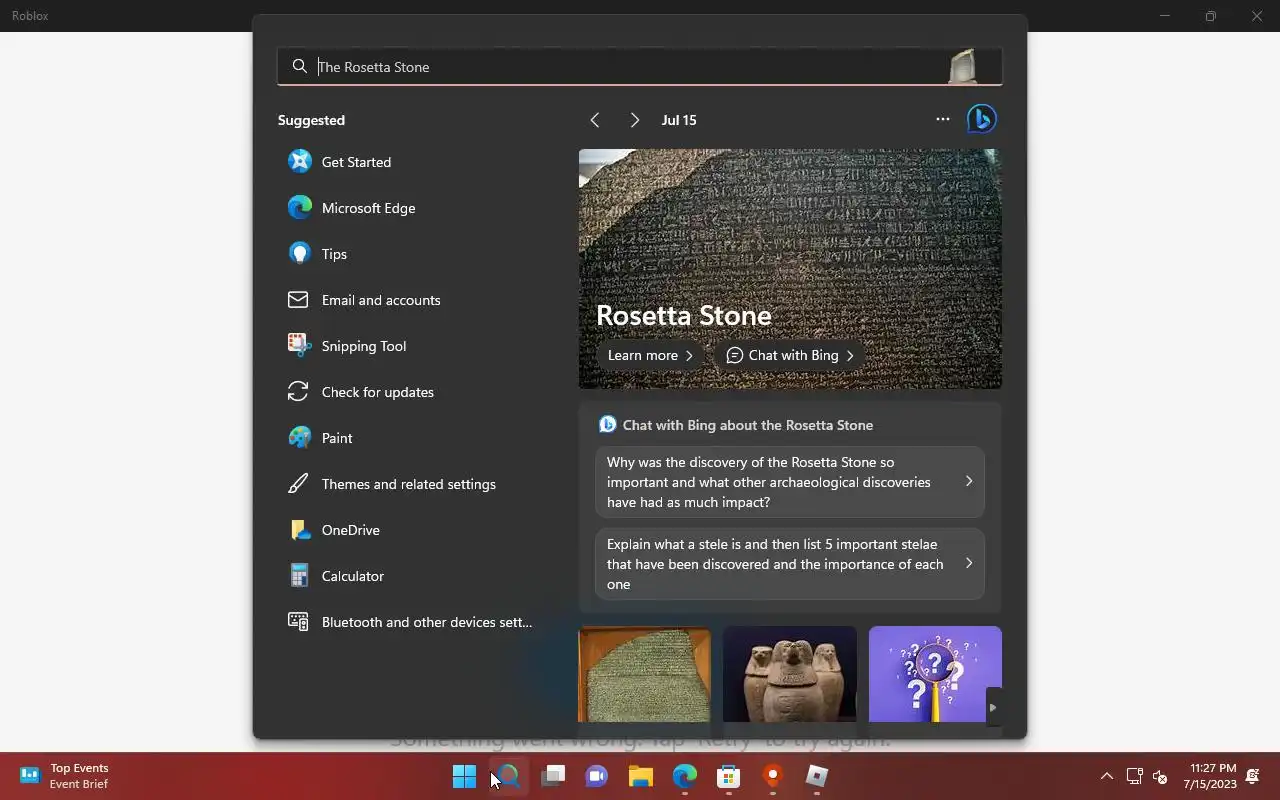Screen dimensions: 1280x800
Task: Go to the previous day's highlight
Action: click(595, 120)
